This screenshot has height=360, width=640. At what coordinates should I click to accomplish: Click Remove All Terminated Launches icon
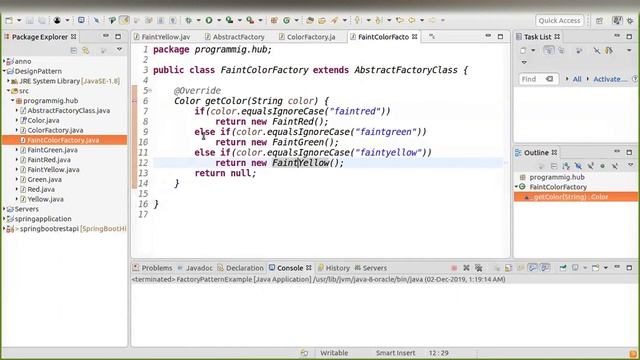[x=478, y=268]
